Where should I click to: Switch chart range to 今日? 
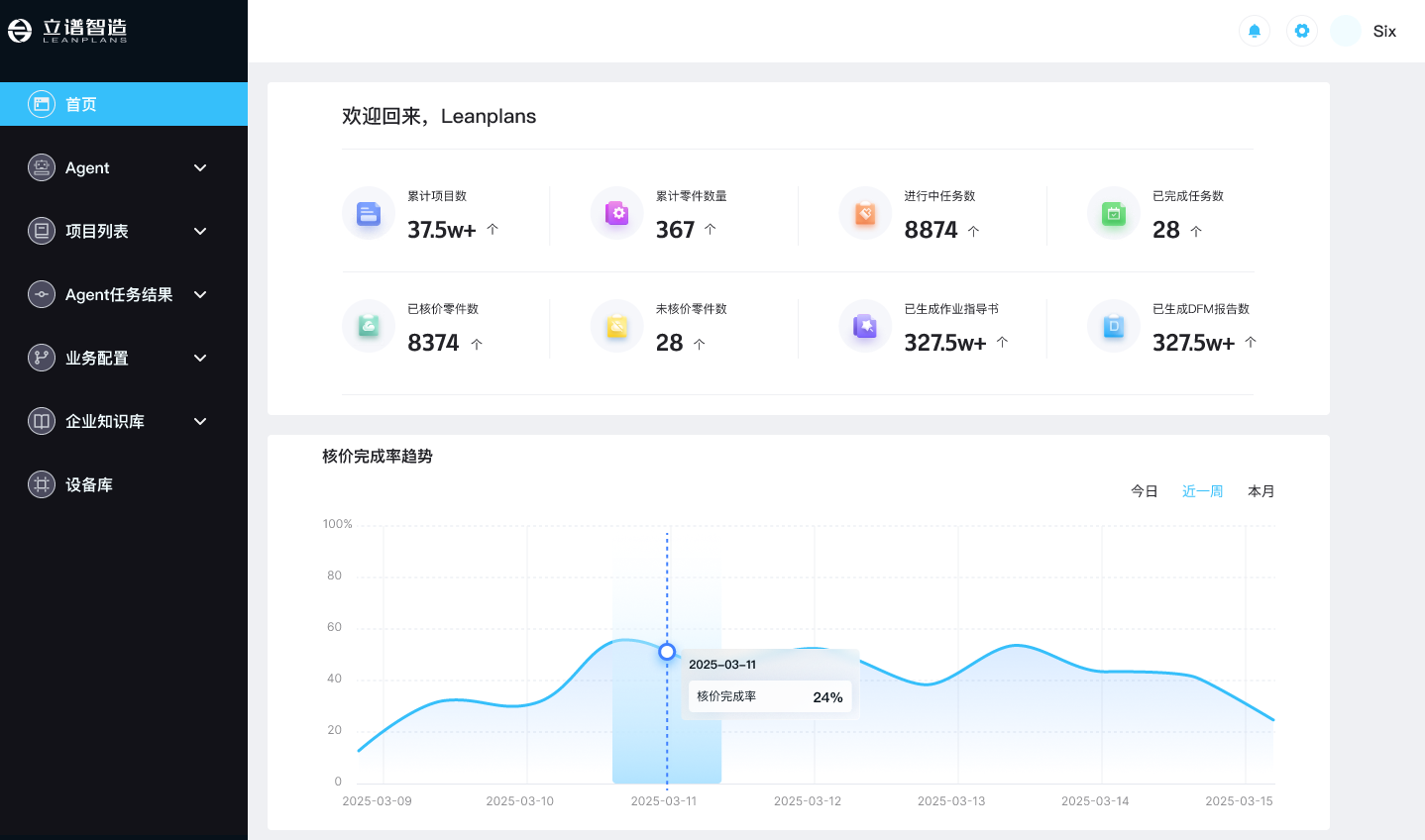click(x=1145, y=491)
